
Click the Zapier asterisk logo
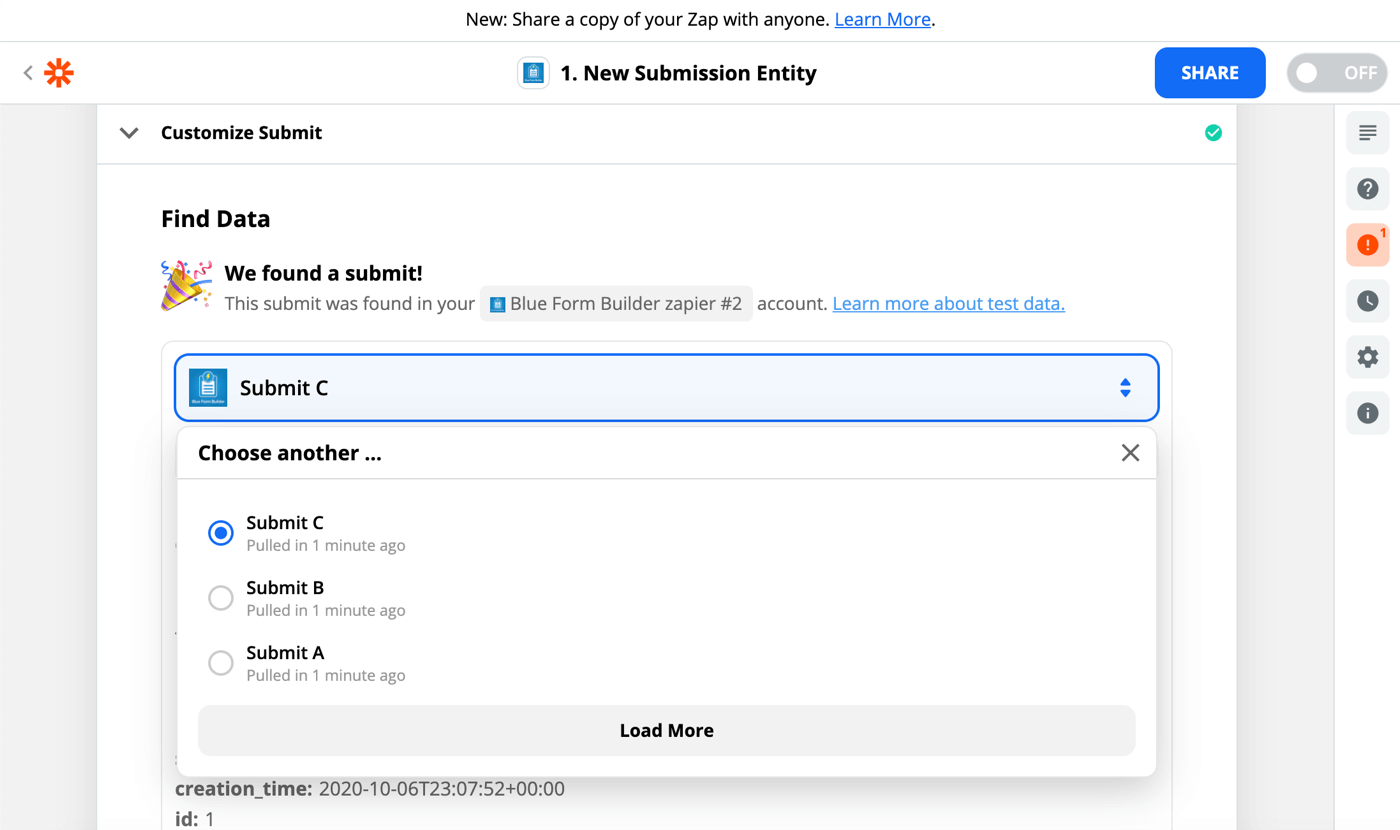(58, 72)
